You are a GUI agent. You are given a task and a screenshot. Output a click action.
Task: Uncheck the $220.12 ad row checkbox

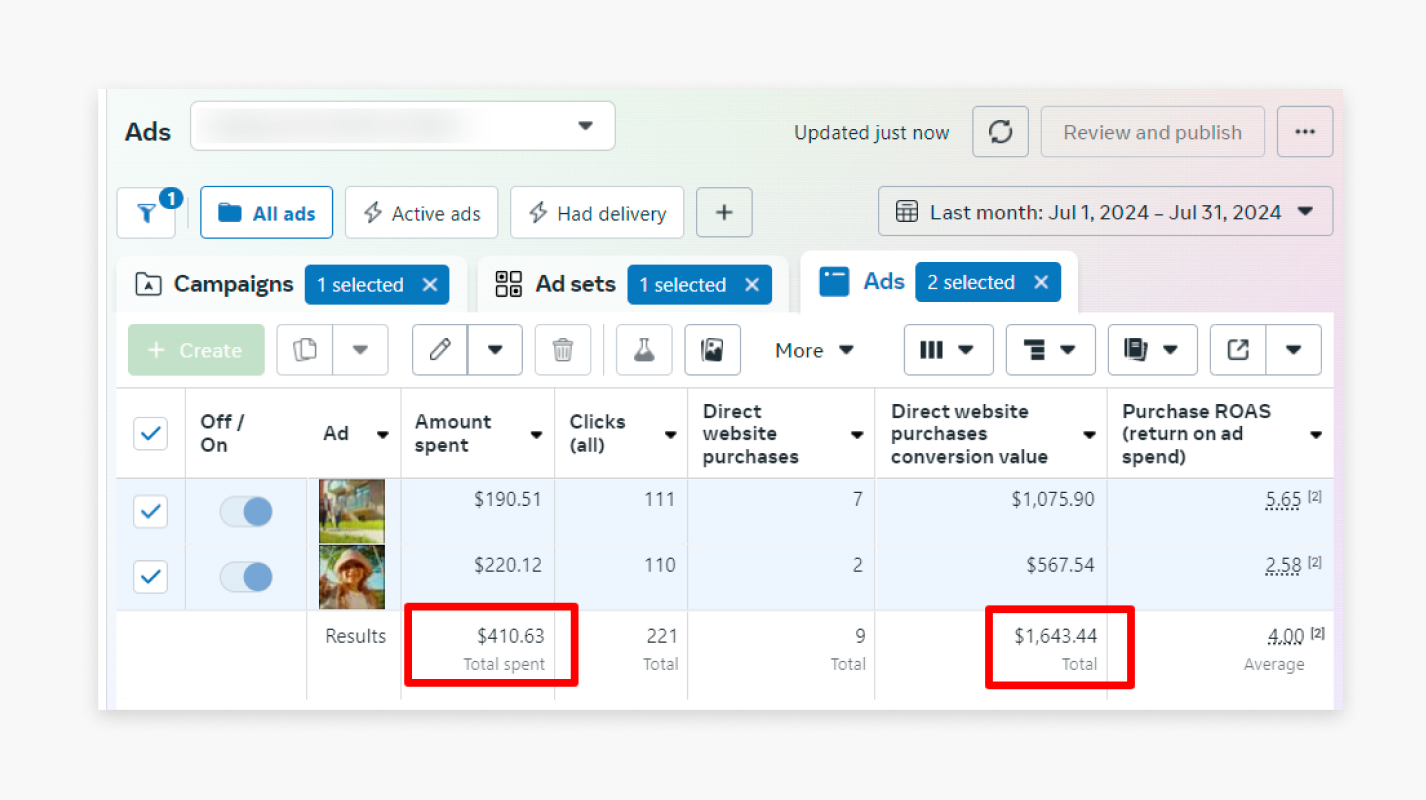click(x=151, y=577)
